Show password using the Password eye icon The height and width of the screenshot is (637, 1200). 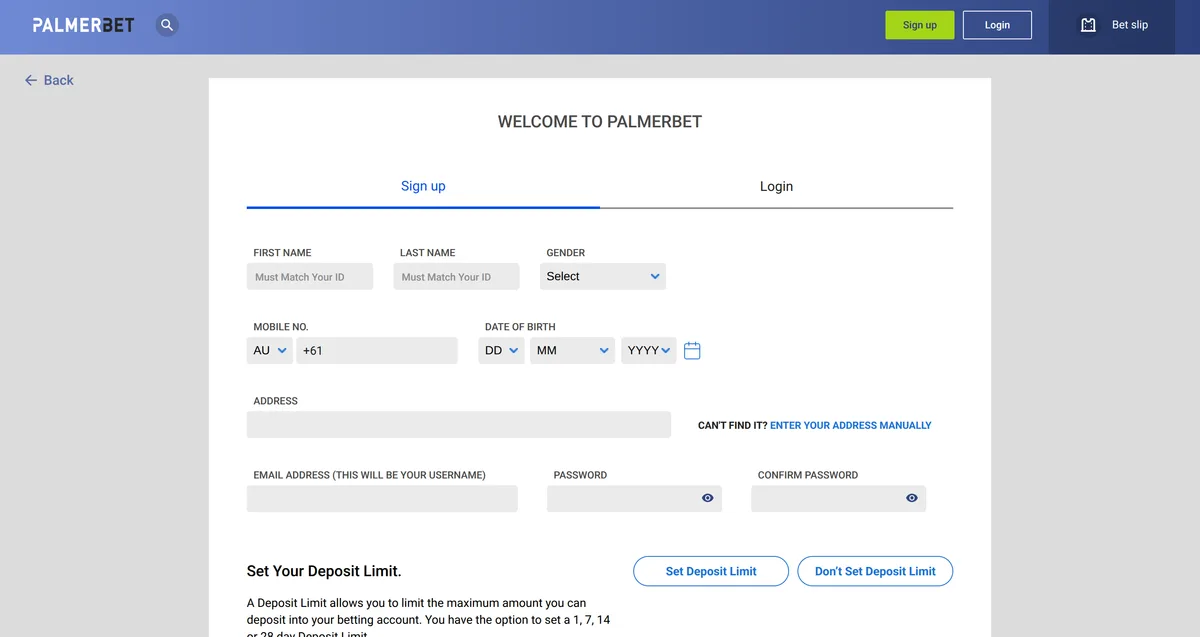tap(708, 498)
